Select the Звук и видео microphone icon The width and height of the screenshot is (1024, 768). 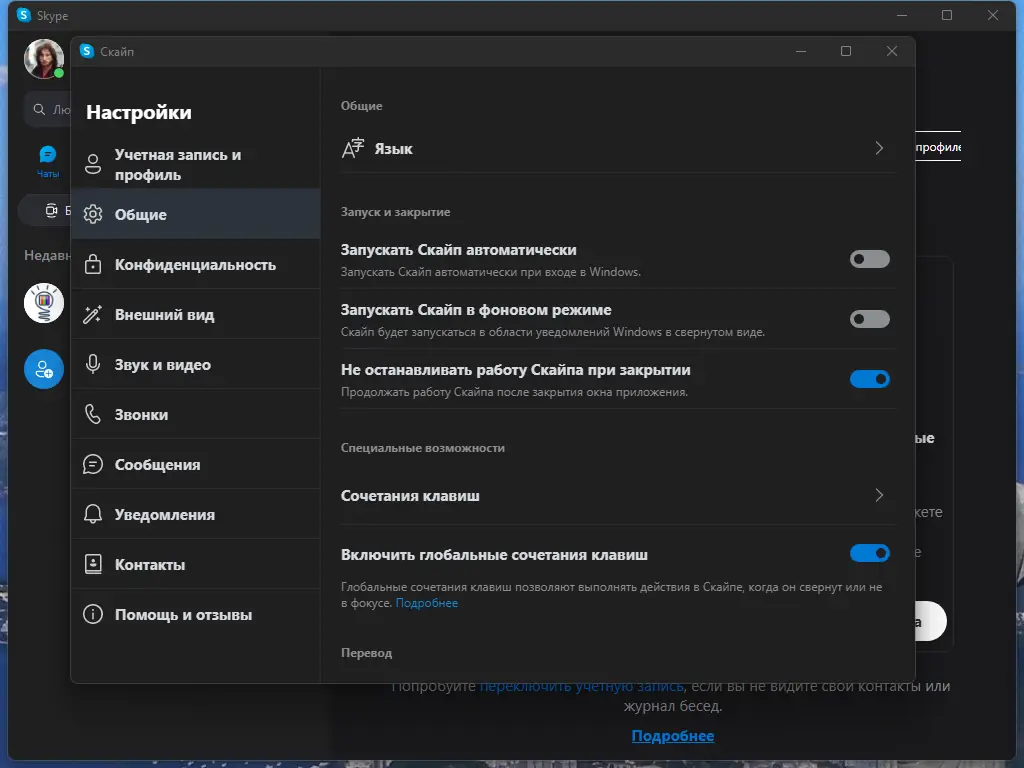[92, 364]
